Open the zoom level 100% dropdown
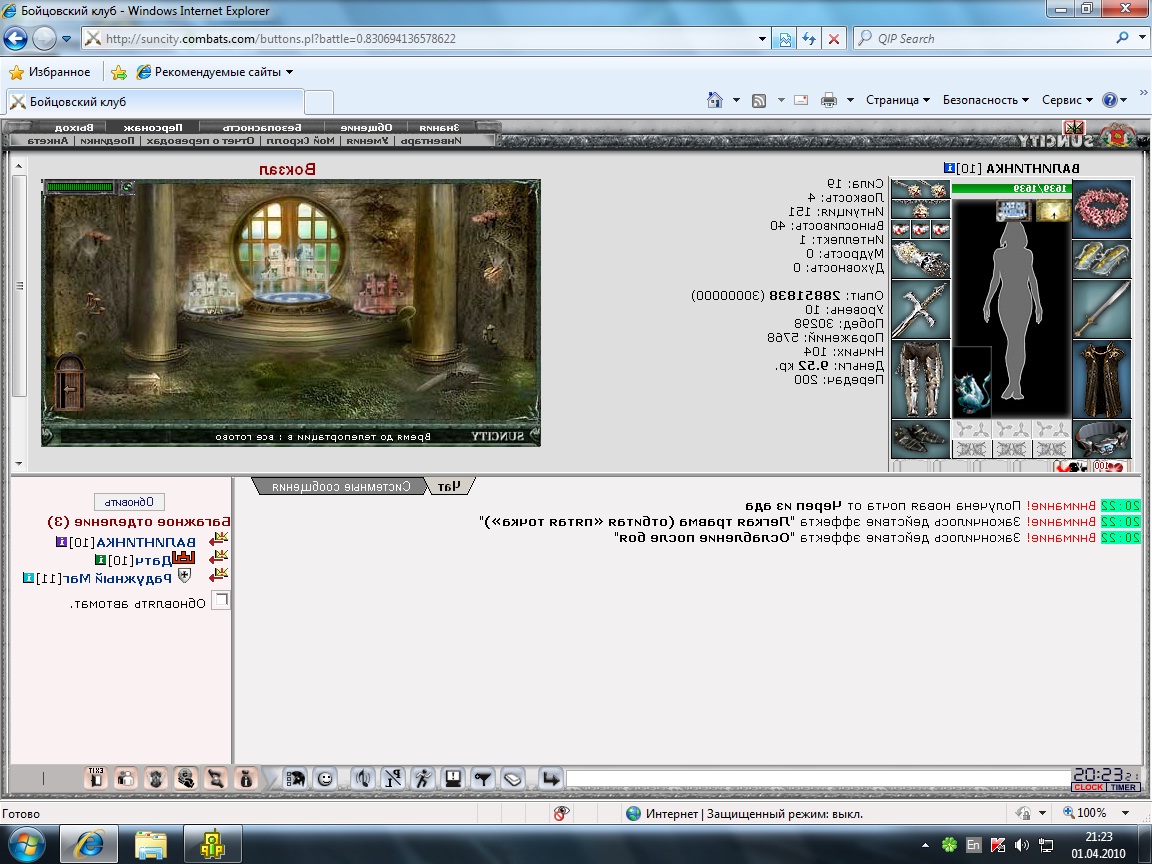The width and height of the screenshot is (1152, 864). [1125, 813]
